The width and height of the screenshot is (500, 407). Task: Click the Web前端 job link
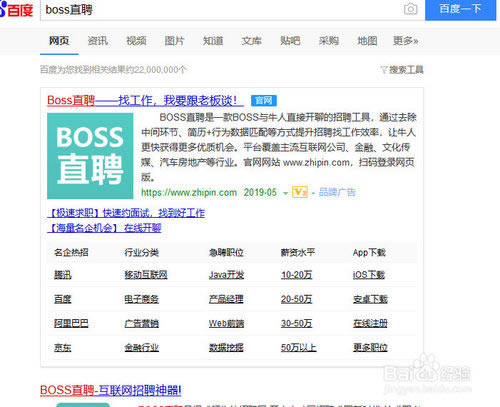(x=226, y=324)
